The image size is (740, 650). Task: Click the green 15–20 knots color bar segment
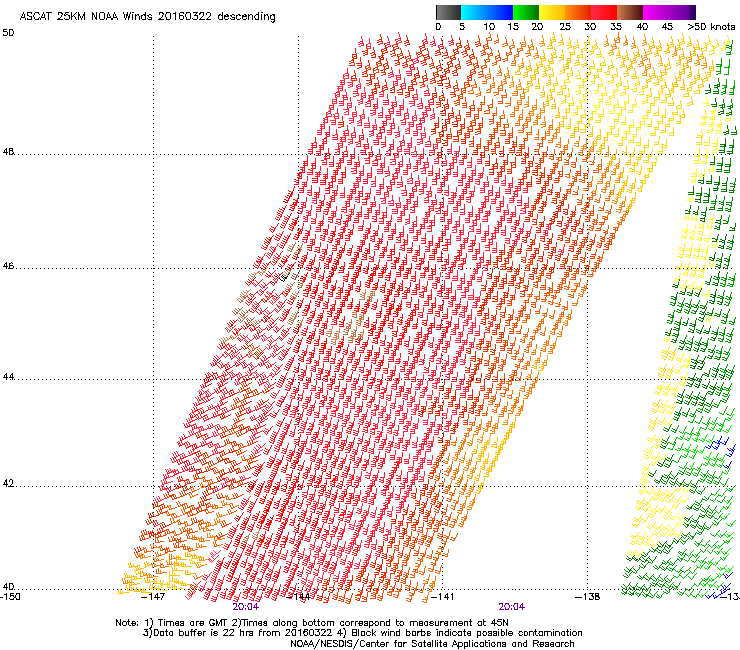pos(526,12)
